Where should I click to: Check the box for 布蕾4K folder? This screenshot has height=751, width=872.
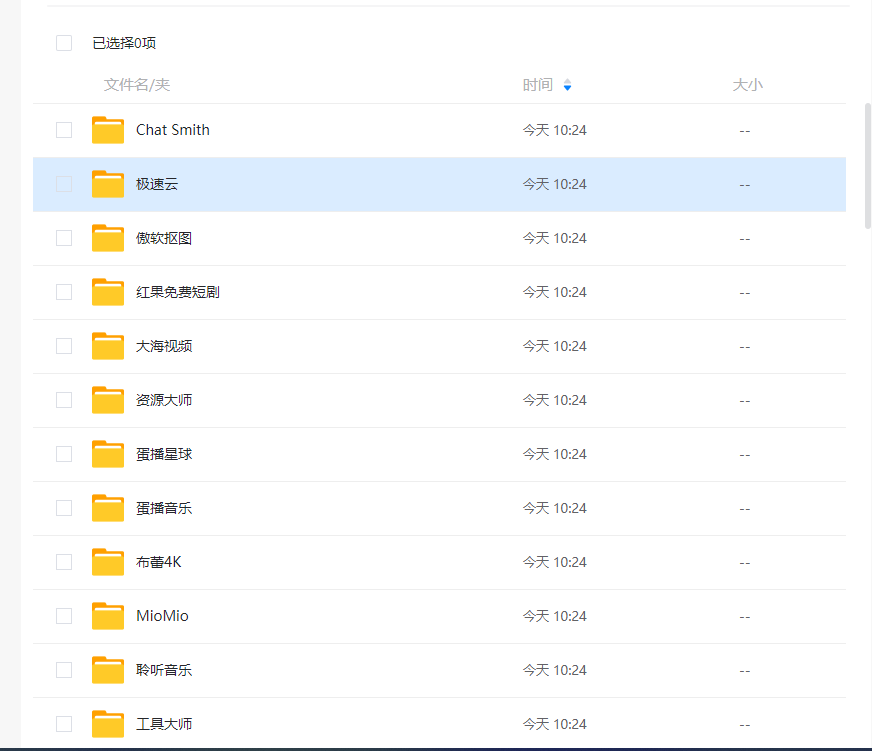[64, 562]
